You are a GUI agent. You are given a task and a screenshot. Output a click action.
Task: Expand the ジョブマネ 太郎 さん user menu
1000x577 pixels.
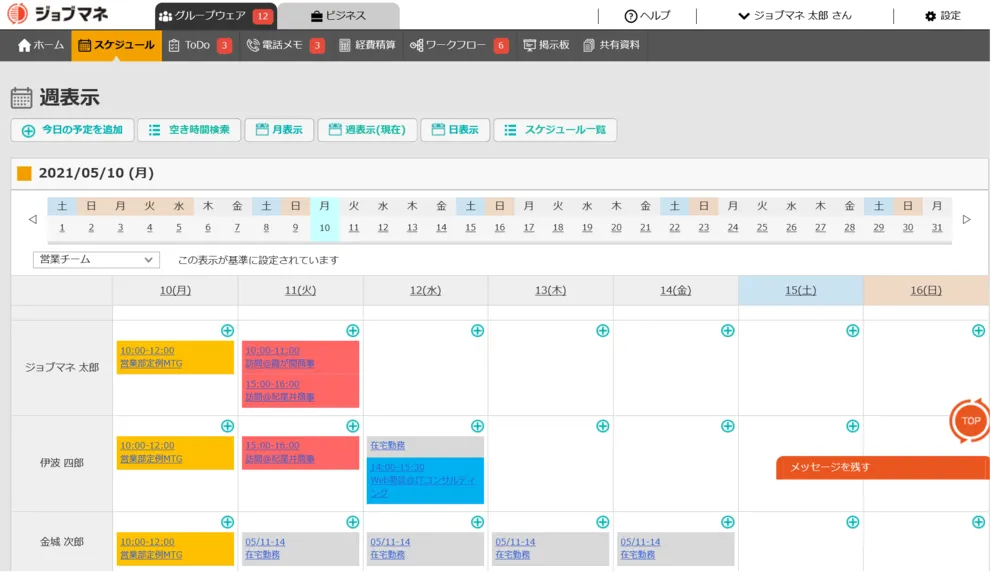coord(795,16)
